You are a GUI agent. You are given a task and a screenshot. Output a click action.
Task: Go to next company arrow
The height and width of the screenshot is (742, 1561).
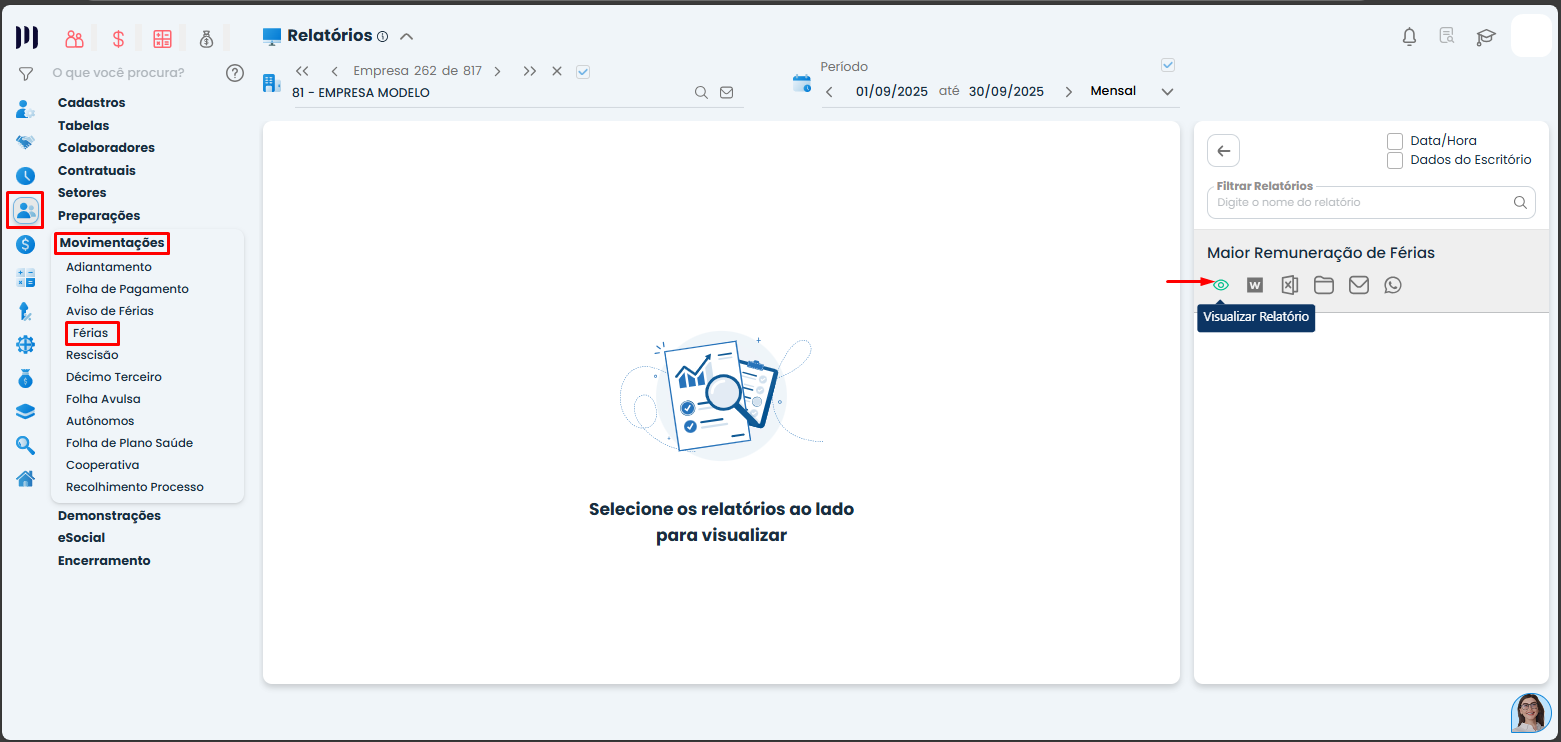pyautogui.click(x=497, y=71)
